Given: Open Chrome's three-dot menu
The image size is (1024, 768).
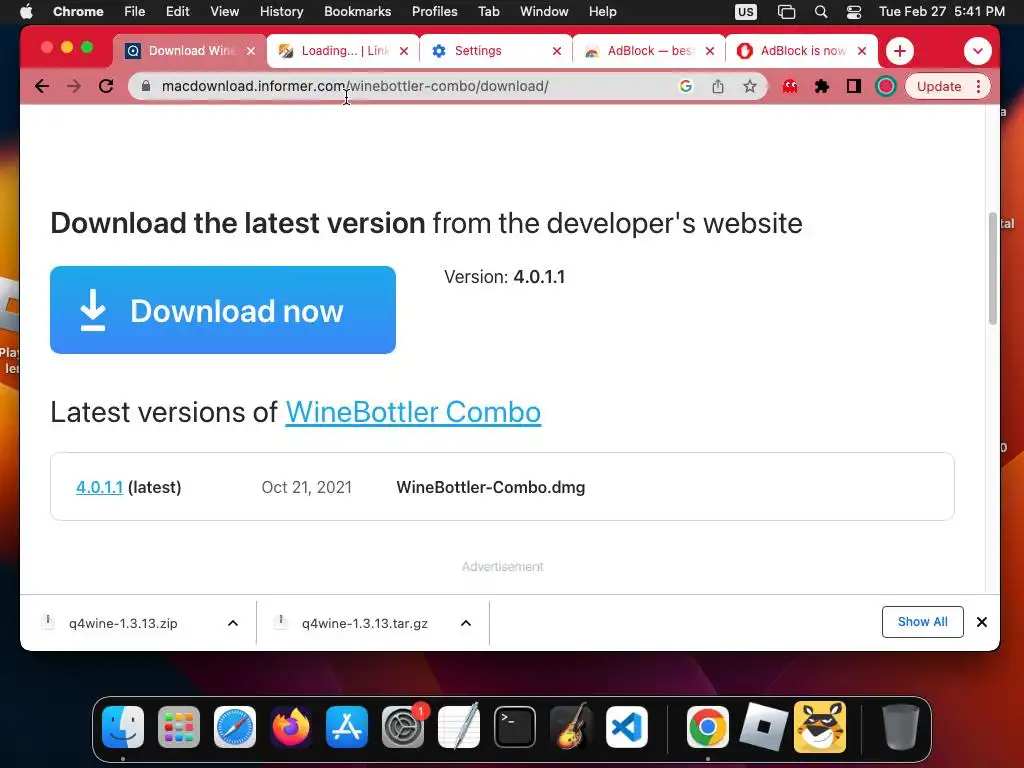Looking at the screenshot, I should click(978, 86).
